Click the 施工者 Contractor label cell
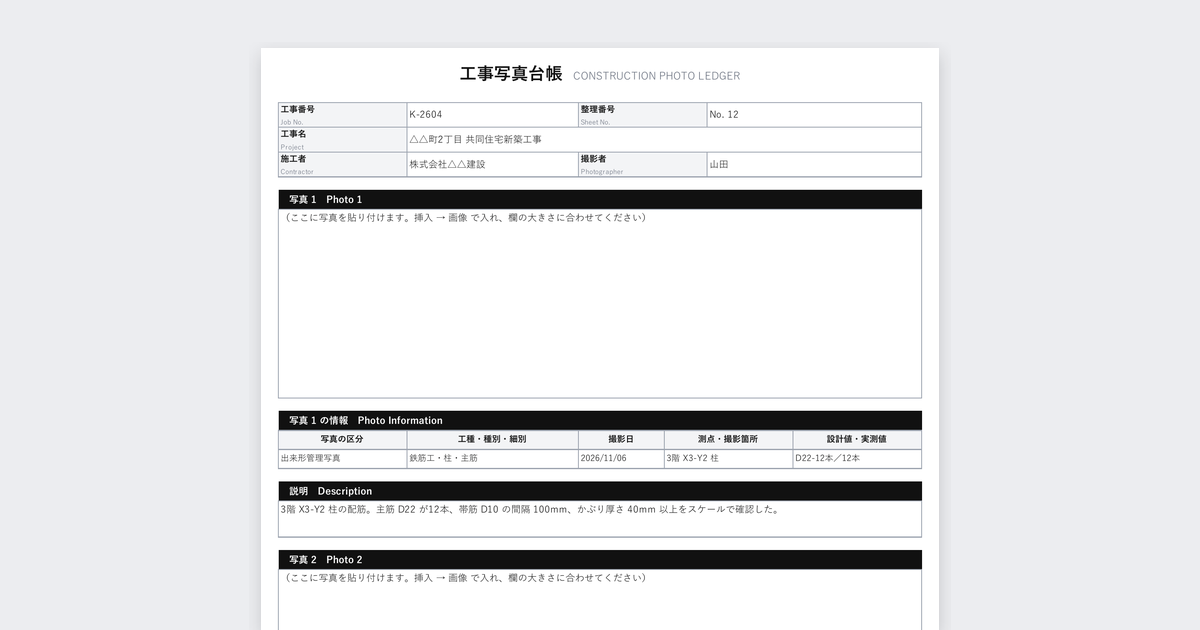The image size is (1200, 630). 343,165
